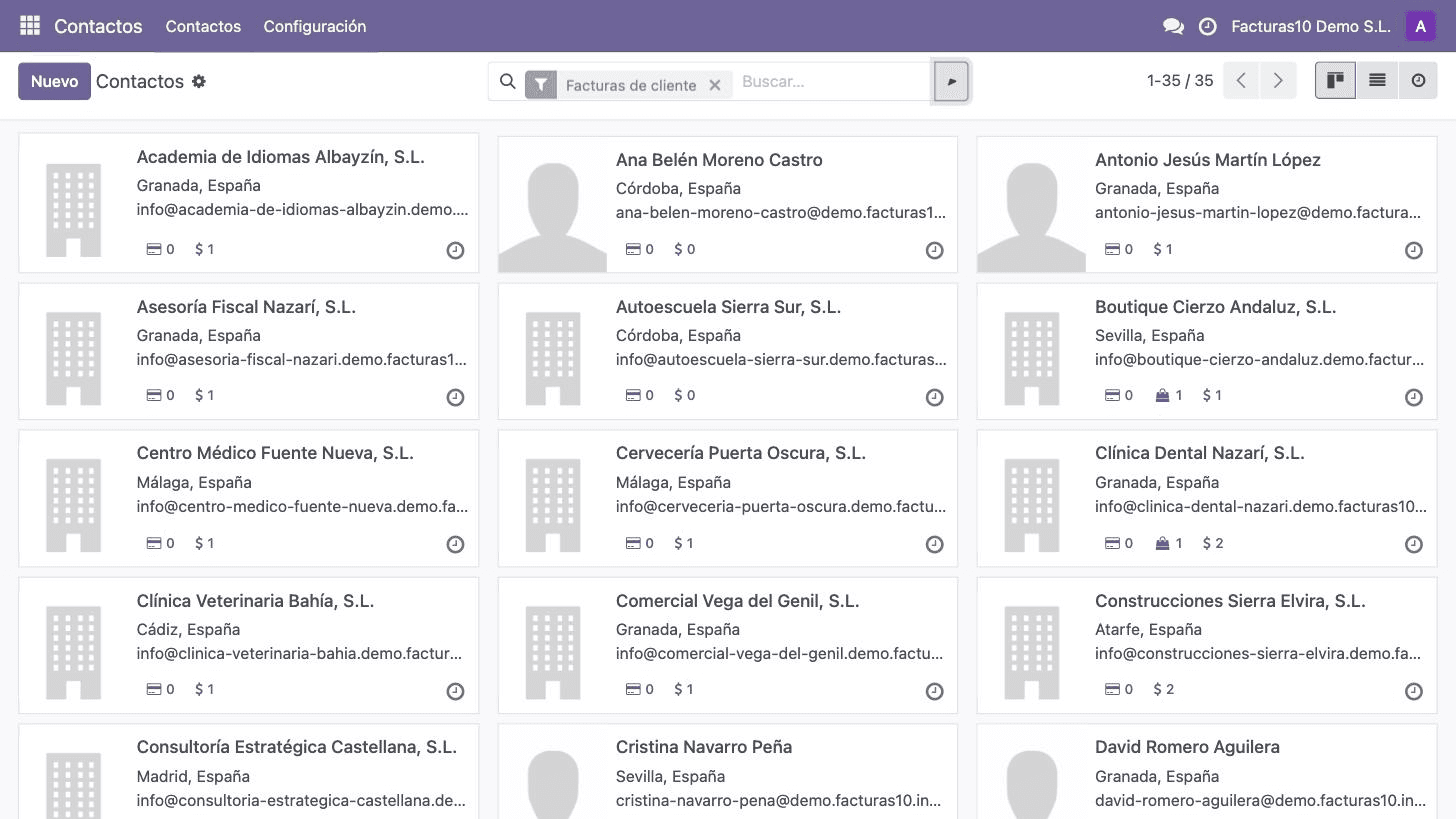
Task: Toggle the search options dropdown arrow
Action: pos(951,81)
